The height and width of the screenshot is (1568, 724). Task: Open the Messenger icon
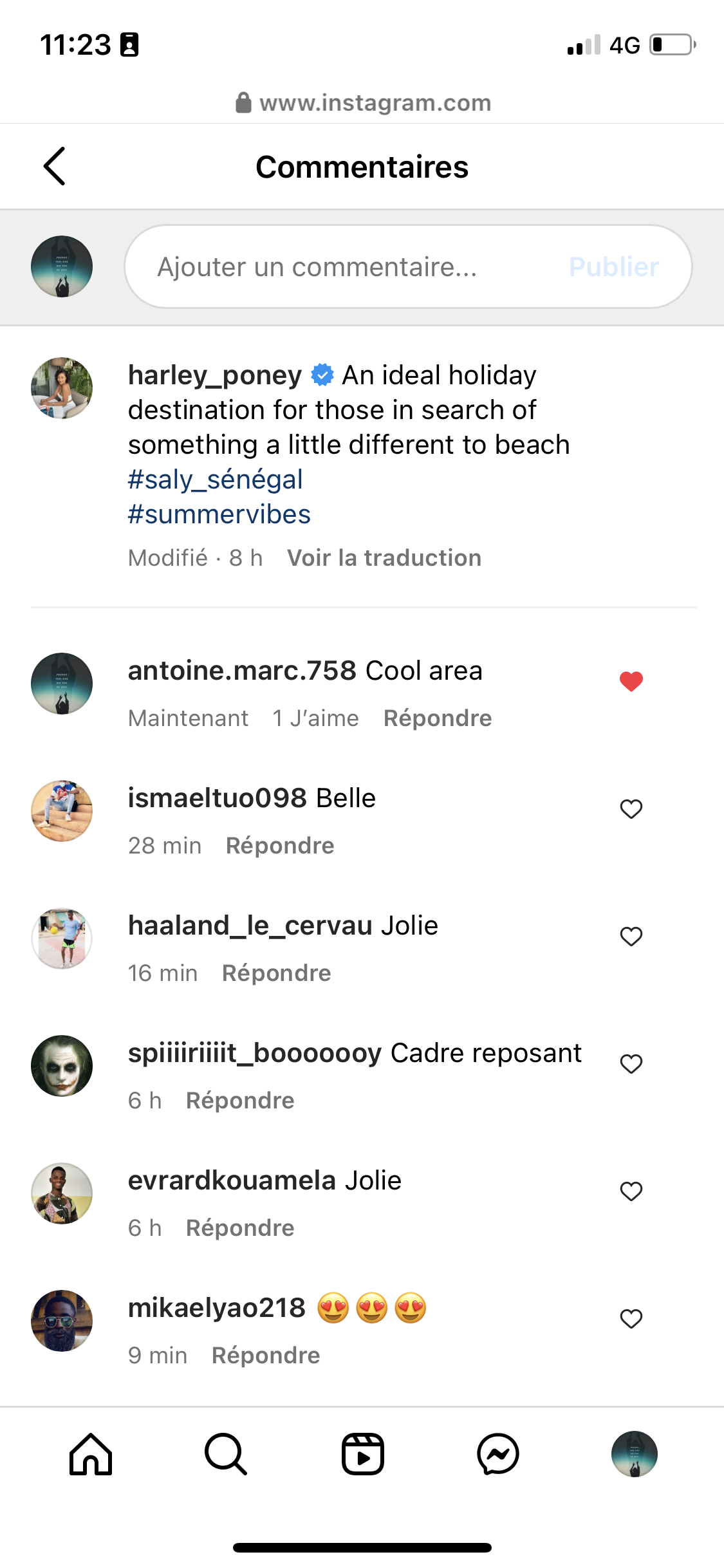(x=498, y=1454)
